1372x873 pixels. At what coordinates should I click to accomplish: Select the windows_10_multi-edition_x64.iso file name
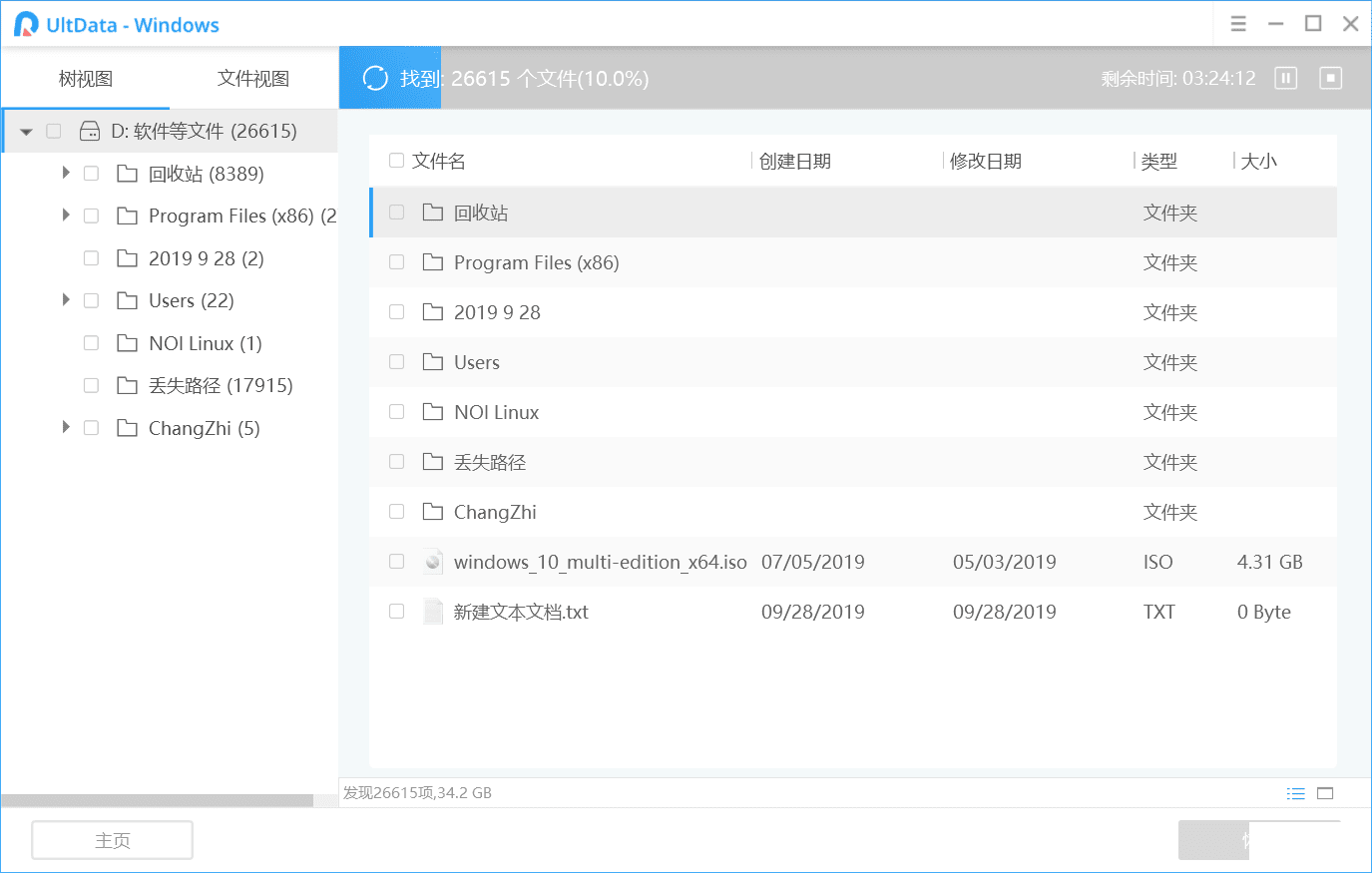pos(600,562)
